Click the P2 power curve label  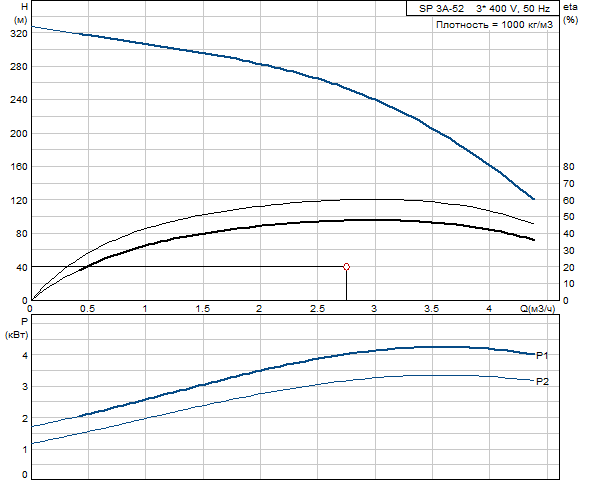click(543, 382)
